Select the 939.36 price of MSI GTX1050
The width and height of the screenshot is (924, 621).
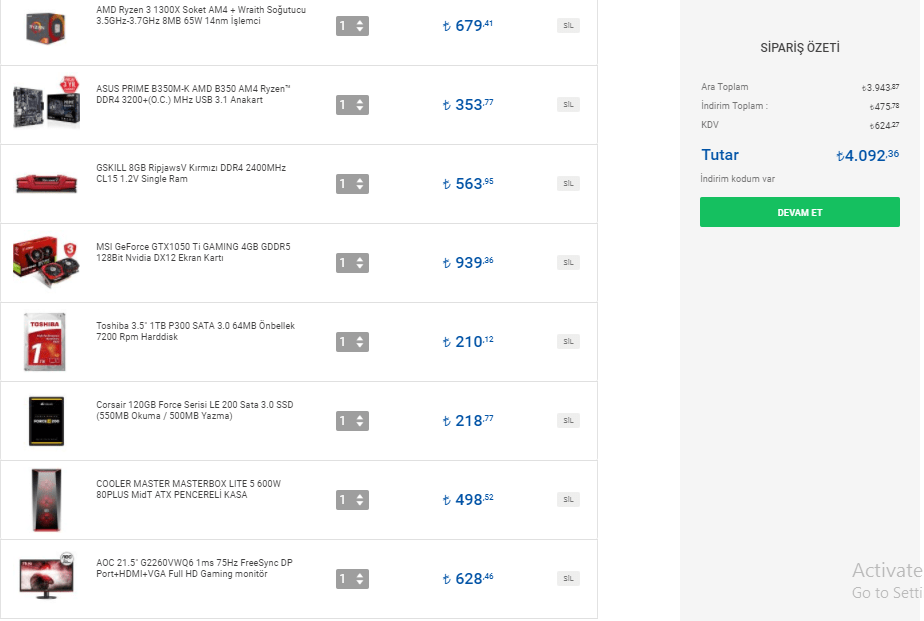(468, 263)
